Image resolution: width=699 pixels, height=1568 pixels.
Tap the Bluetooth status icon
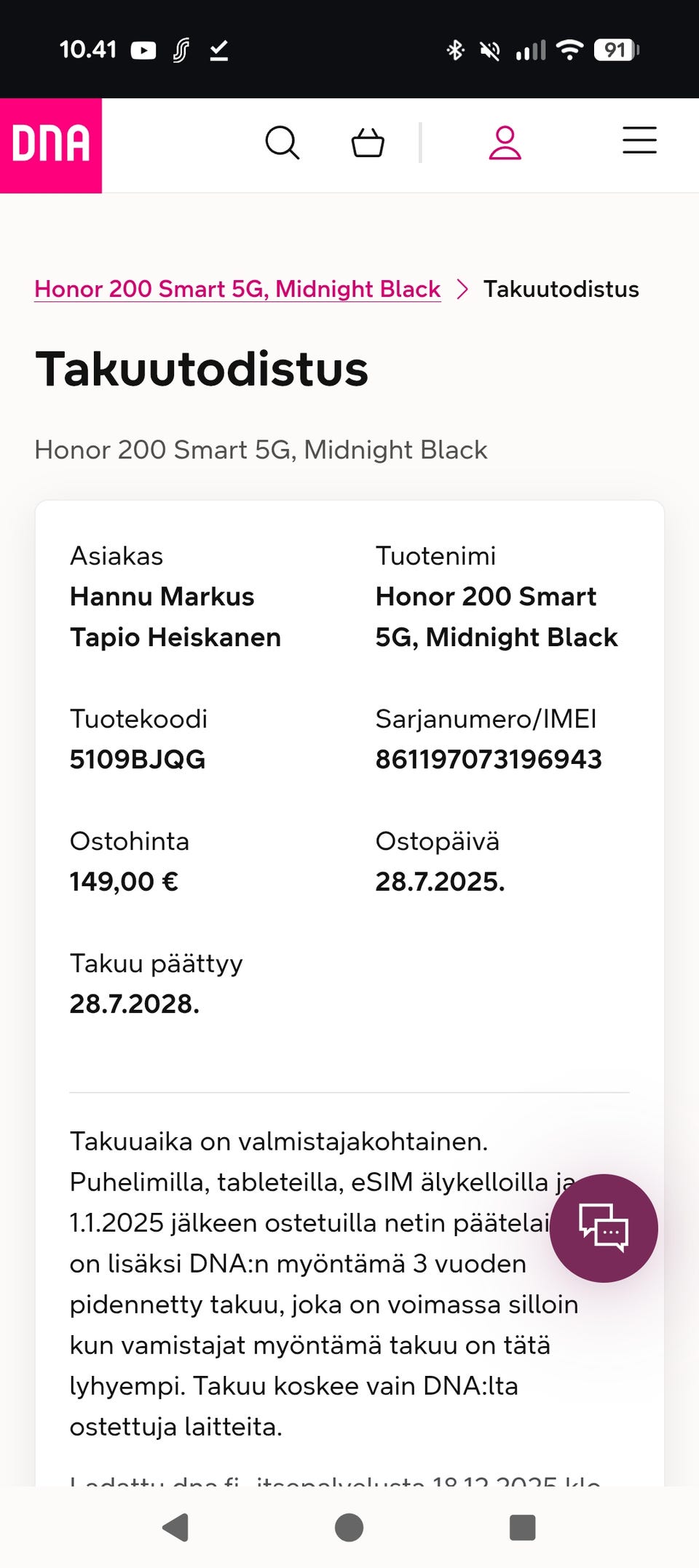(455, 50)
